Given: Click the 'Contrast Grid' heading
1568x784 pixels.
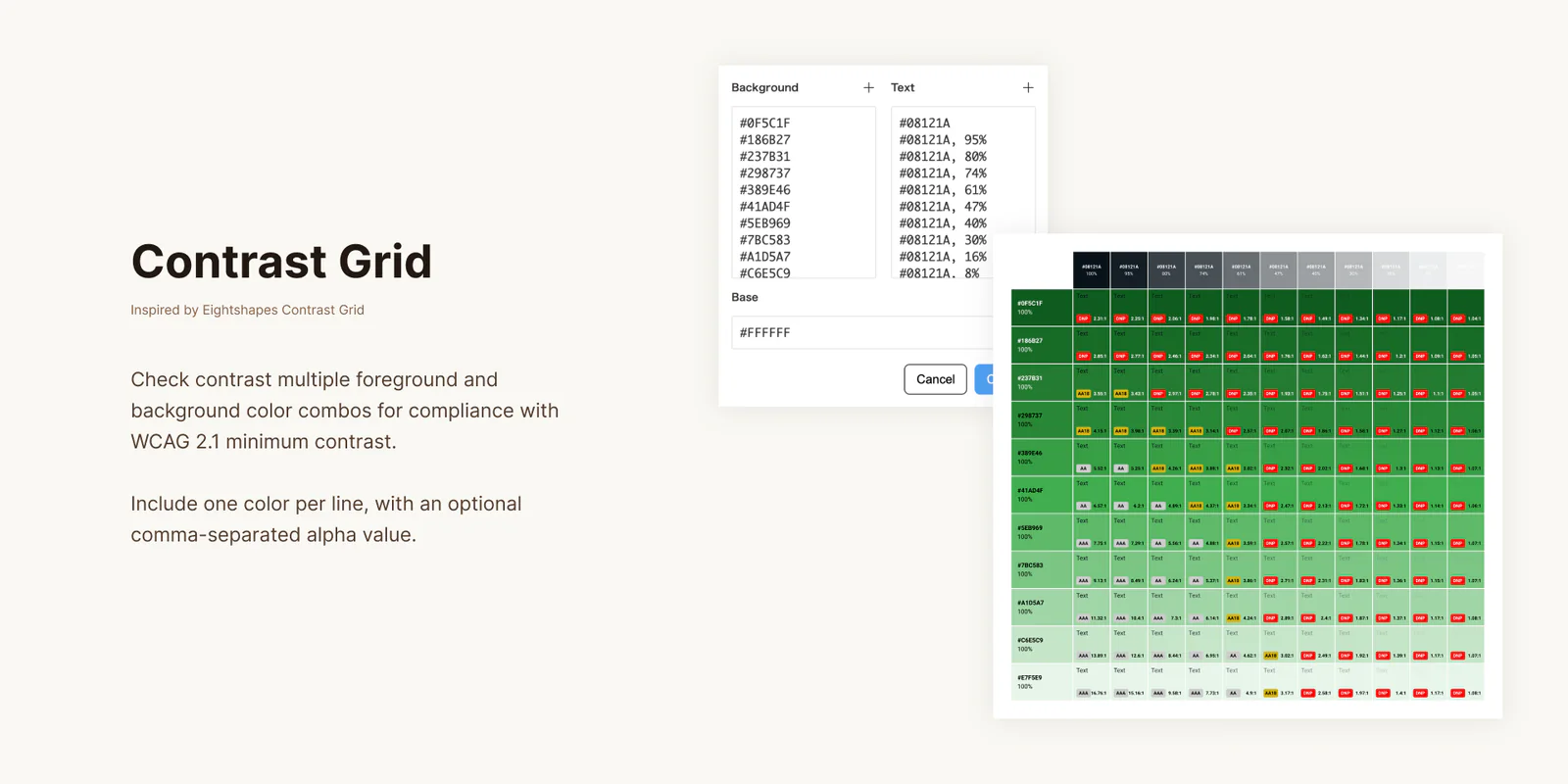Looking at the screenshot, I should pyautogui.click(x=281, y=262).
